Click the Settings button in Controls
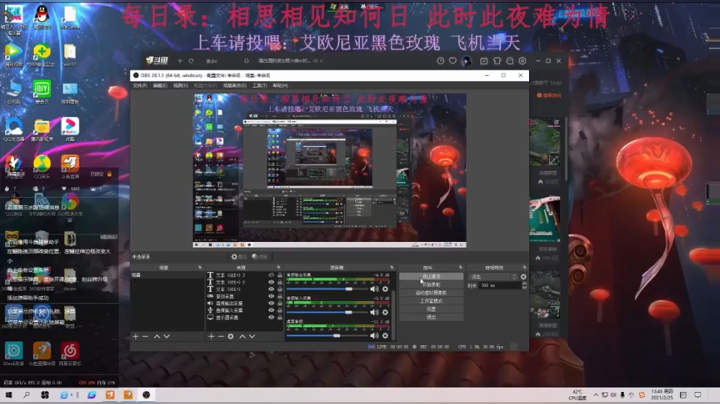The image size is (720, 404). [x=431, y=309]
